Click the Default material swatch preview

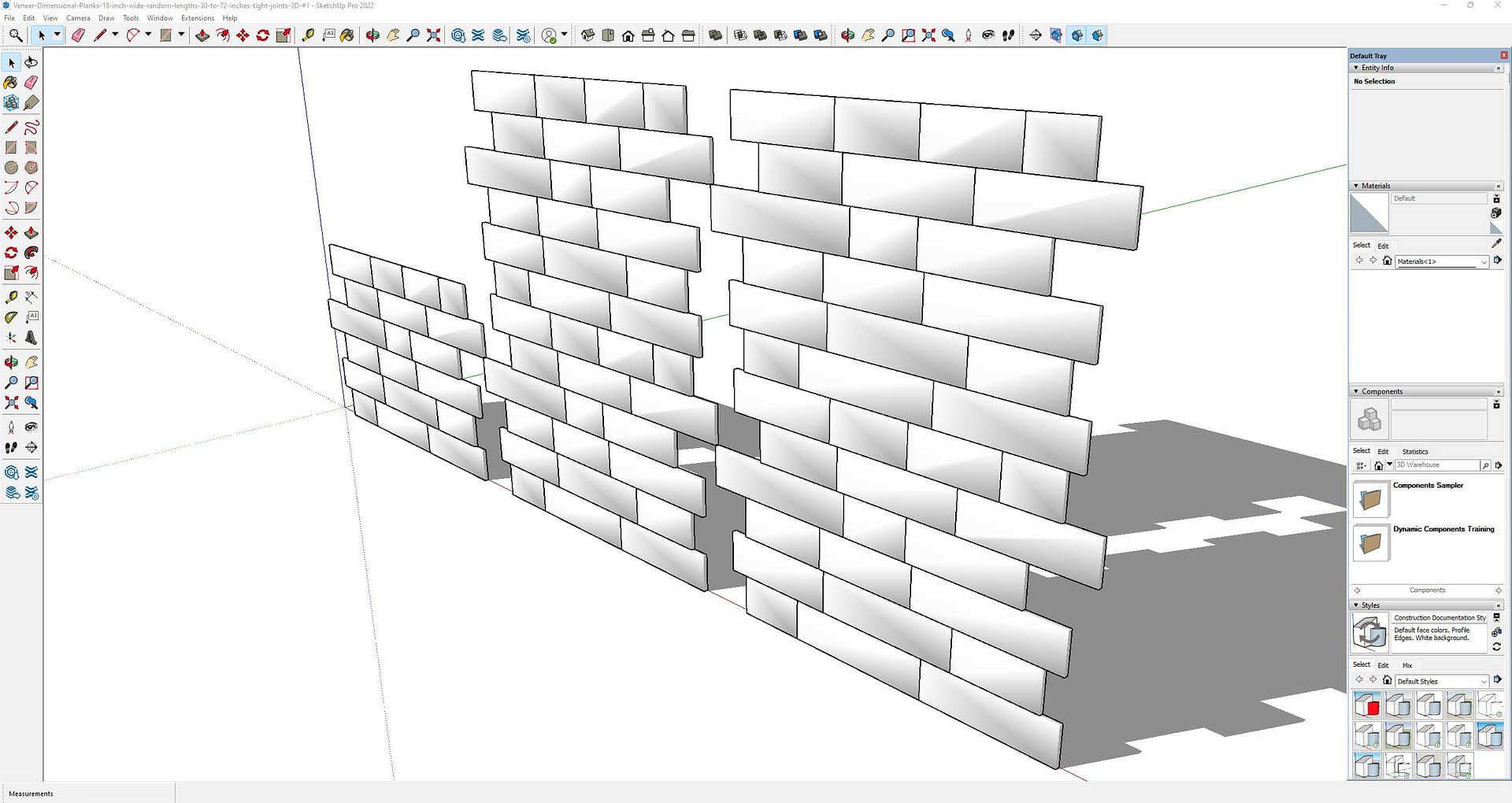tap(1369, 213)
